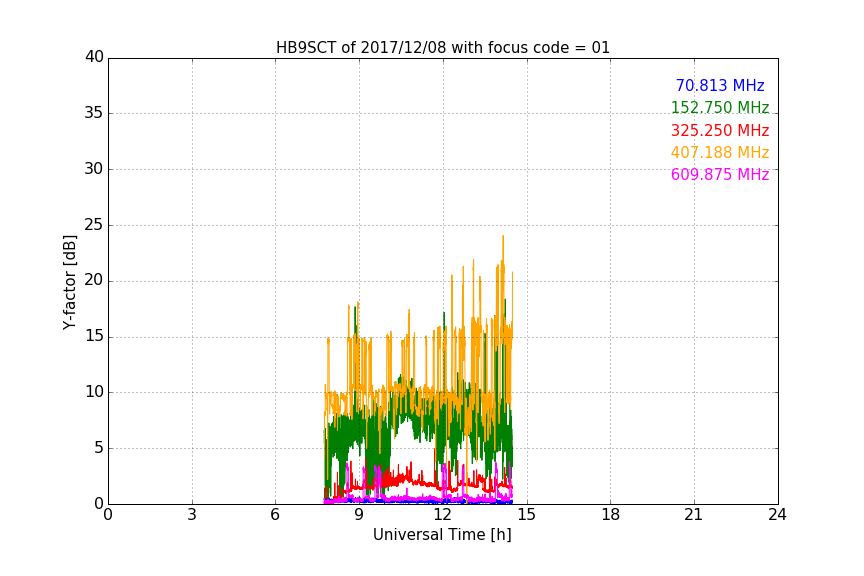This screenshot has width=864, height=576.
Task: Click the x-axis tick label 18
Action: [x=611, y=515]
